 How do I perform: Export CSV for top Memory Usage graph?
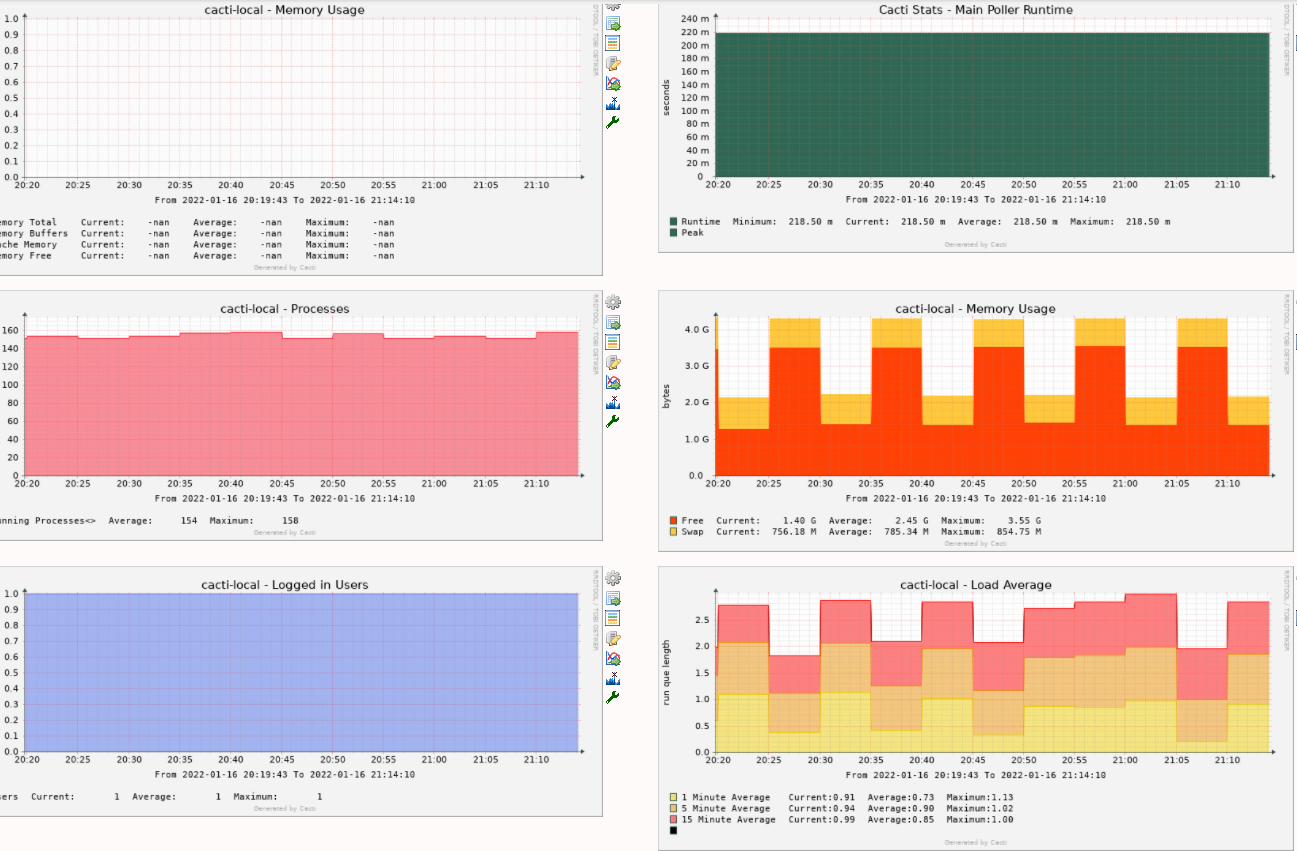point(613,24)
